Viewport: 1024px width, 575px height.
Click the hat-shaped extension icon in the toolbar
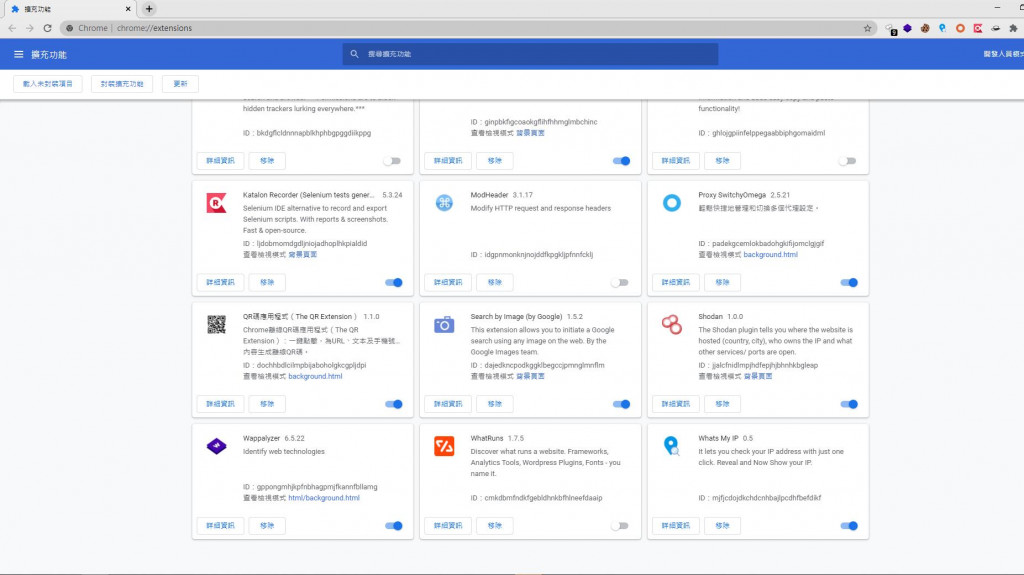pyautogui.click(x=995, y=28)
